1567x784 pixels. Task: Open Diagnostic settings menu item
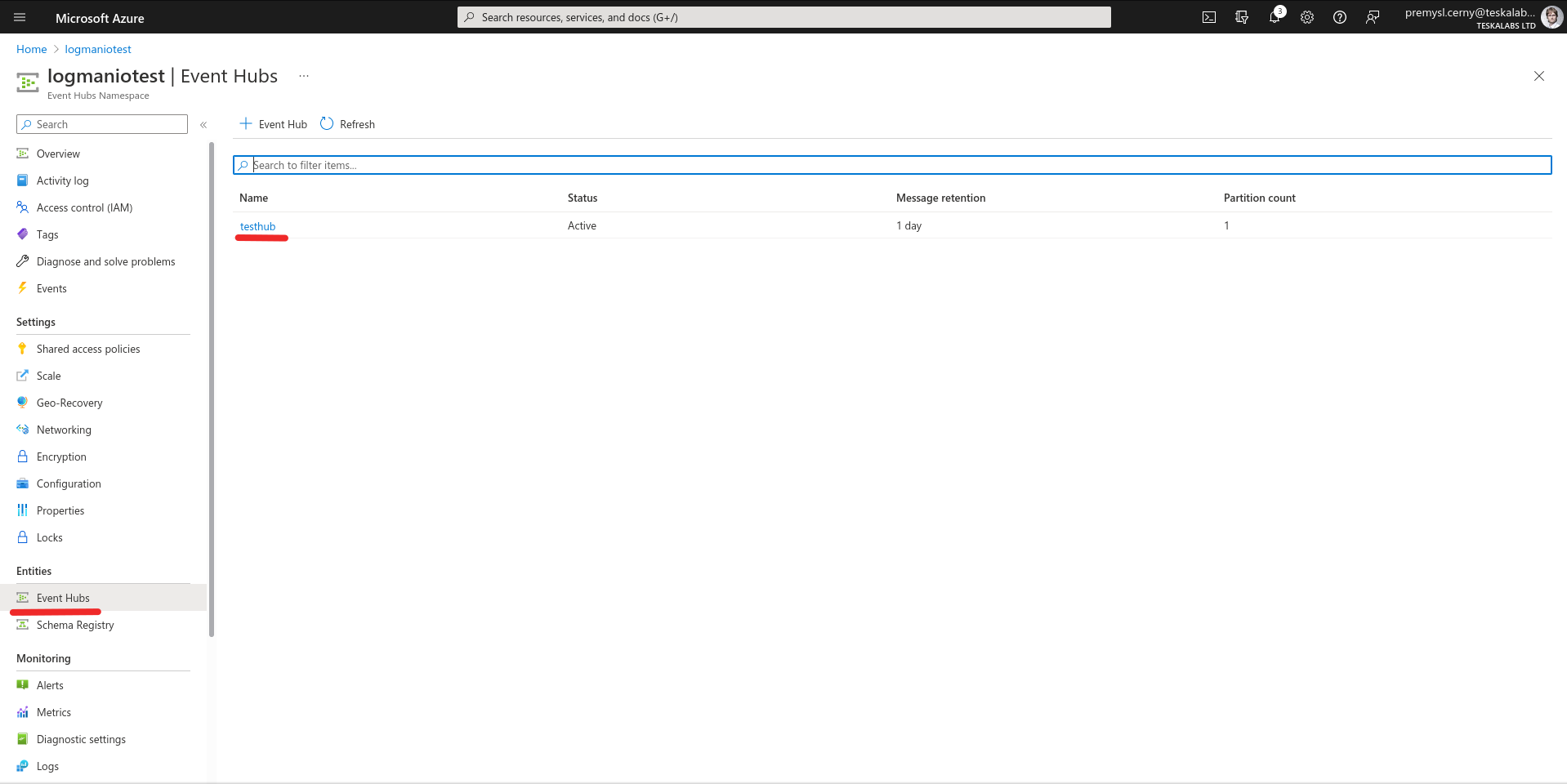coord(81,739)
